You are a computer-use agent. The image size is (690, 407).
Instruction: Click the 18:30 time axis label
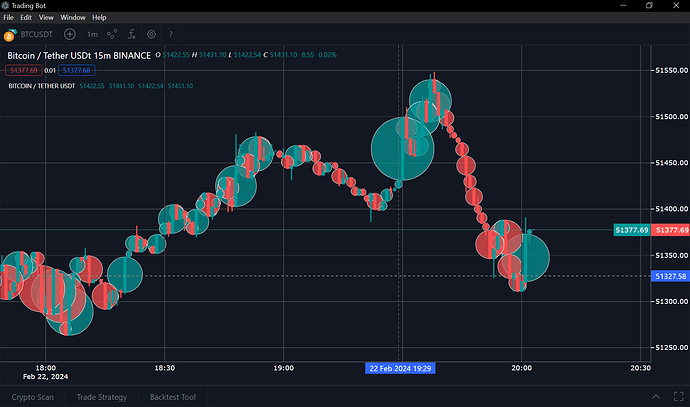[x=165, y=368]
